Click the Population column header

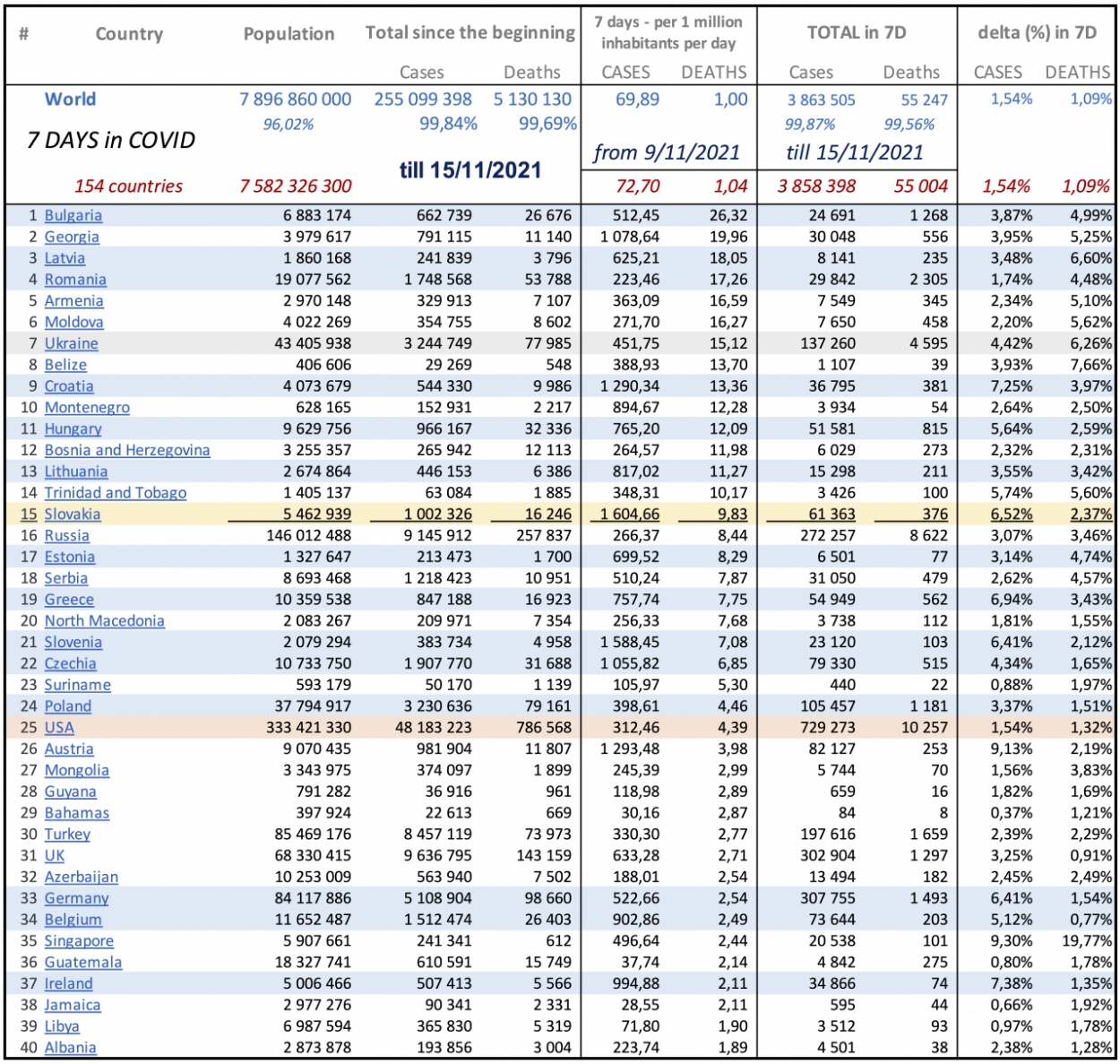(289, 34)
